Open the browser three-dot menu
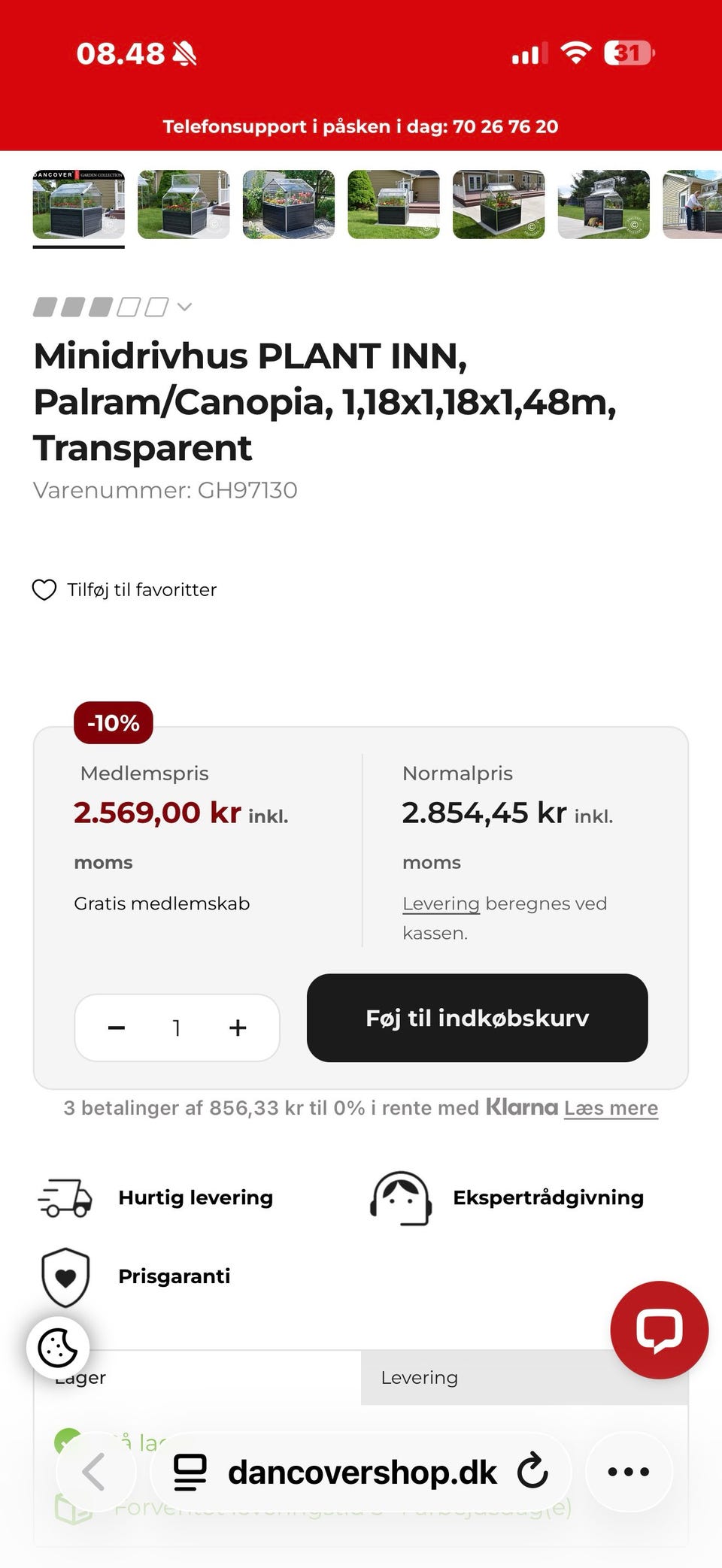The height and width of the screenshot is (1568, 722). click(628, 1472)
